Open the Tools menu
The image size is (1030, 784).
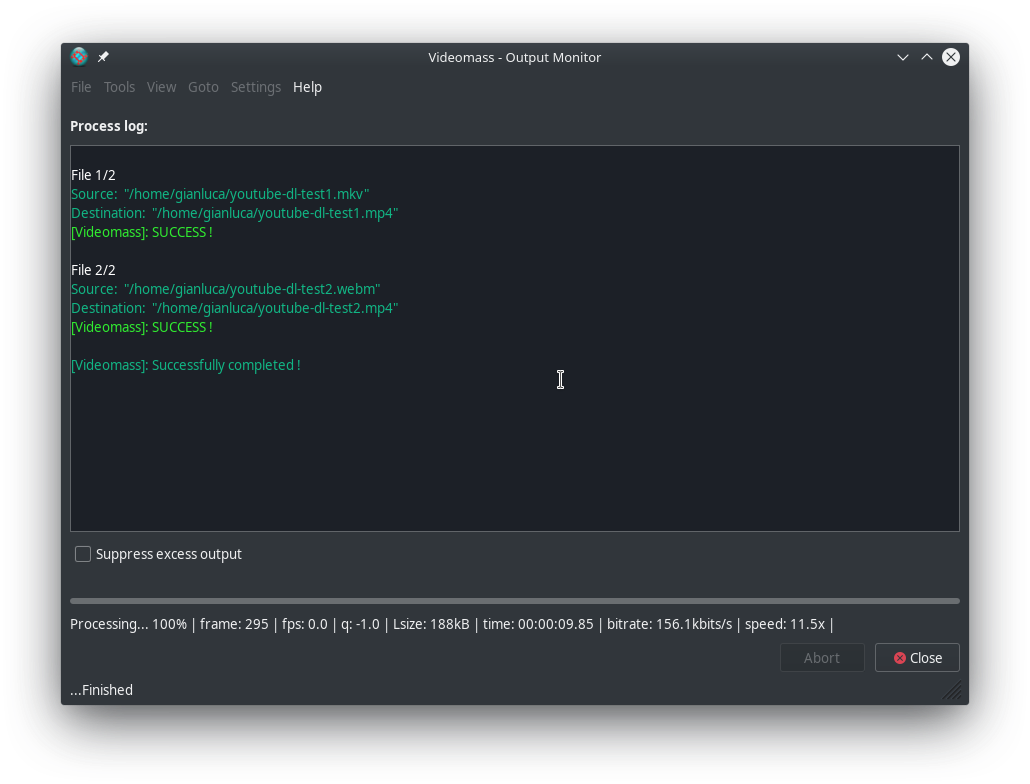[119, 87]
